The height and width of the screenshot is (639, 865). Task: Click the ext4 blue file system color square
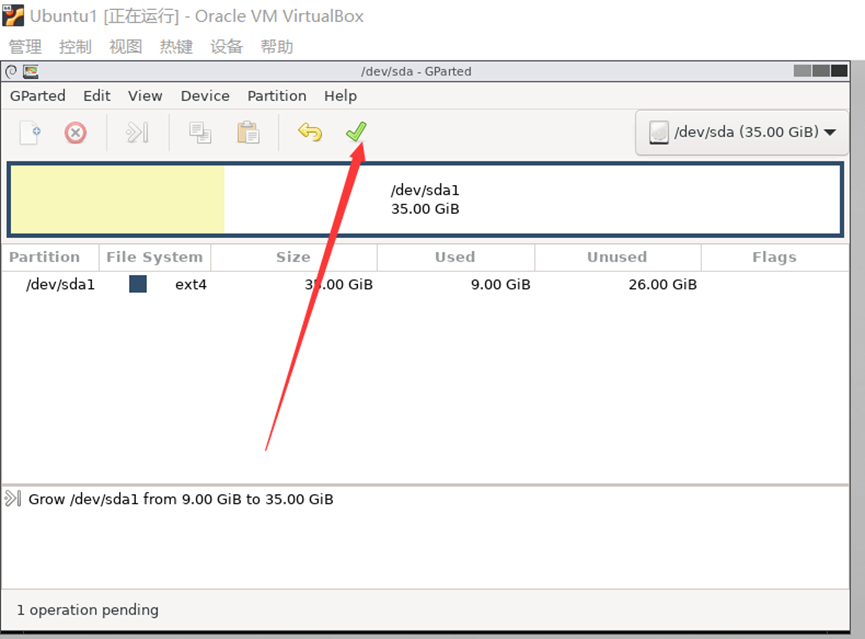click(x=138, y=284)
